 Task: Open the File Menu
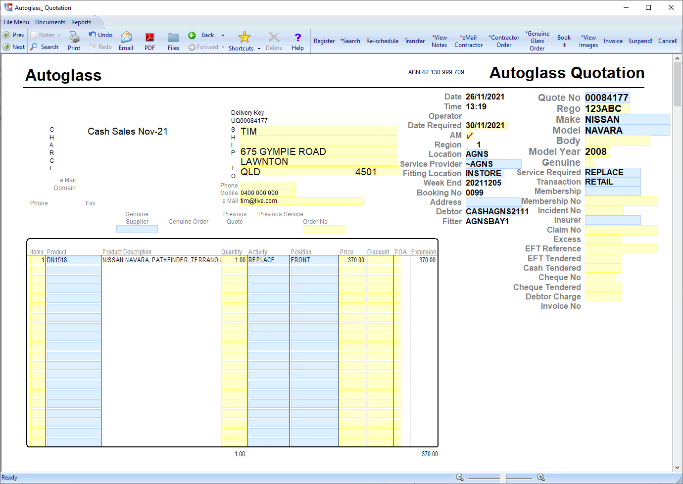tap(16, 22)
